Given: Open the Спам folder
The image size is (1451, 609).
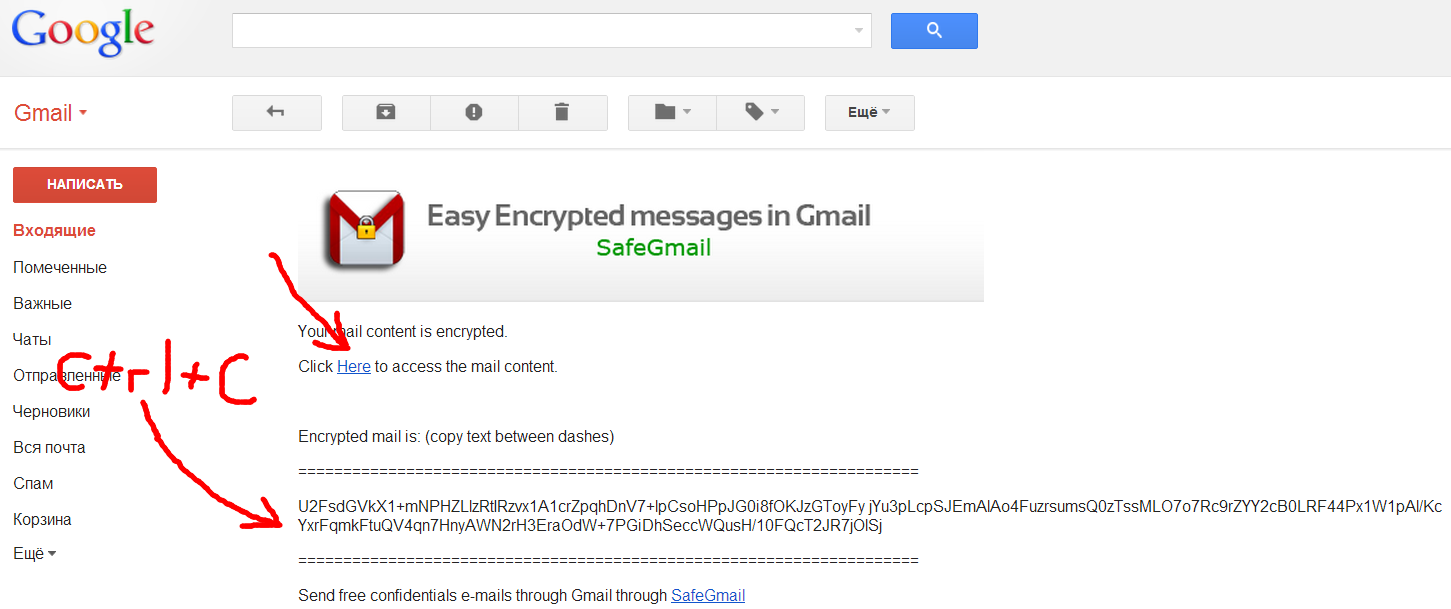Looking at the screenshot, I should [33, 484].
